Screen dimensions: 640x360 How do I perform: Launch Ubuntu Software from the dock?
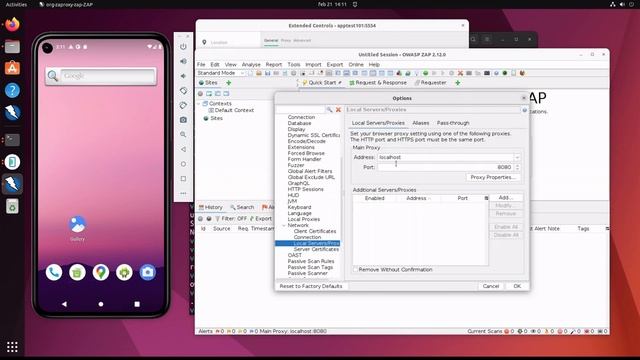tap(12, 68)
